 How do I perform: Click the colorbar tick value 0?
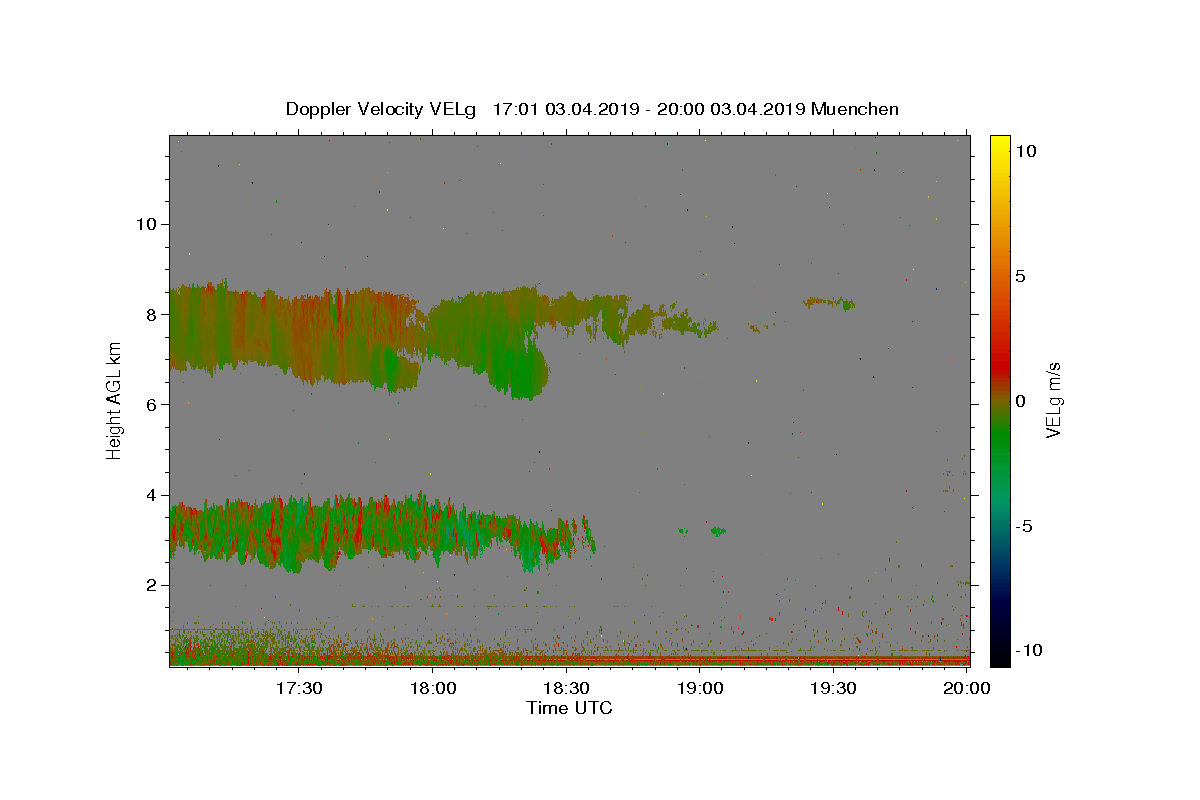point(1021,401)
